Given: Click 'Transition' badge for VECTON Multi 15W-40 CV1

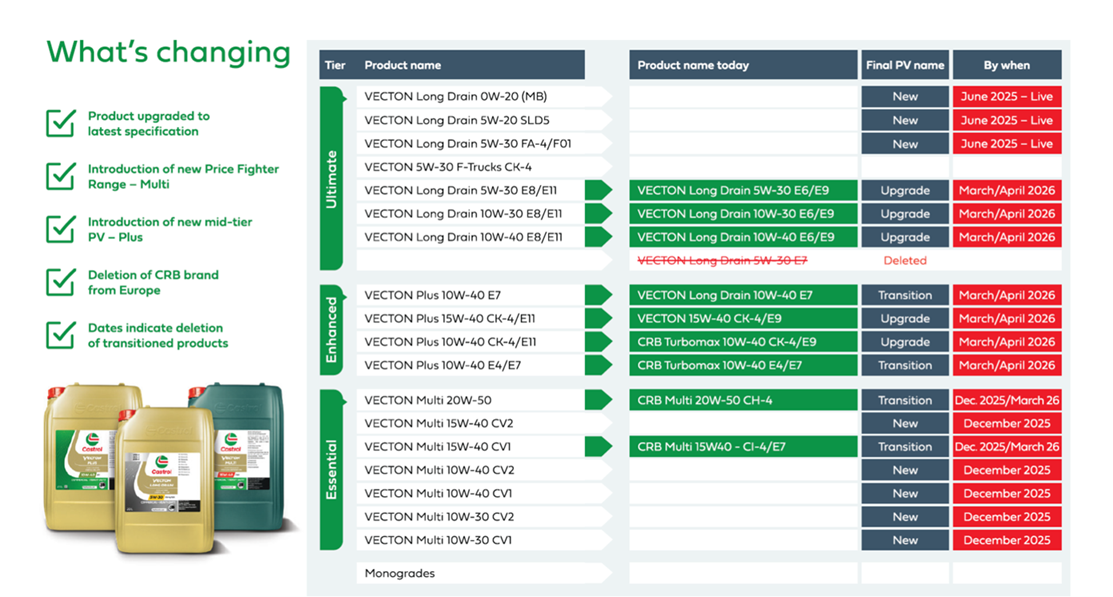Looking at the screenshot, I should click(905, 447).
